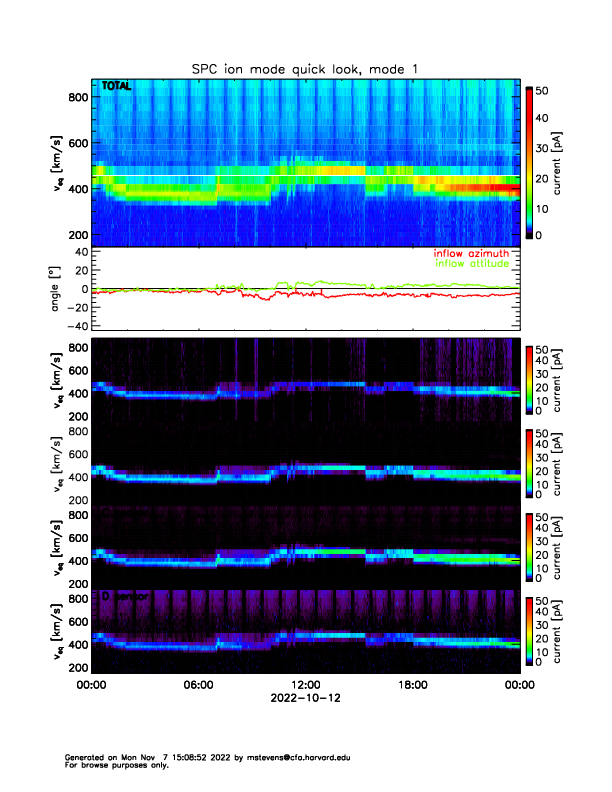Click the TOTAL label in the top spectrogram
Viewport: 612px width, 792px height.
(117, 88)
